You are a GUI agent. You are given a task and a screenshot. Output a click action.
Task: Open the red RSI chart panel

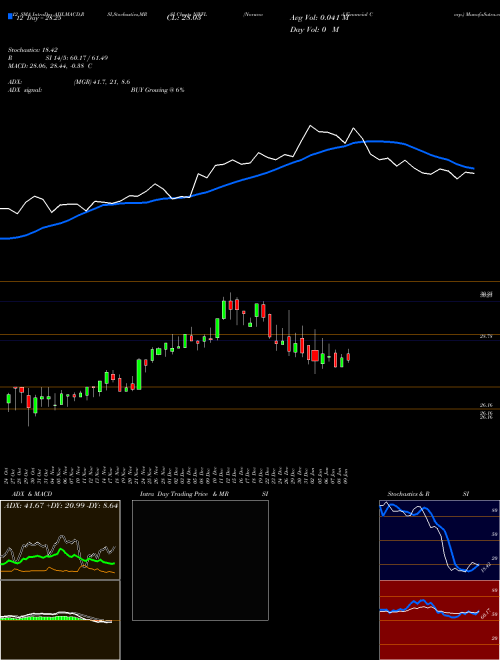pyautogui.click(x=439, y=620)
